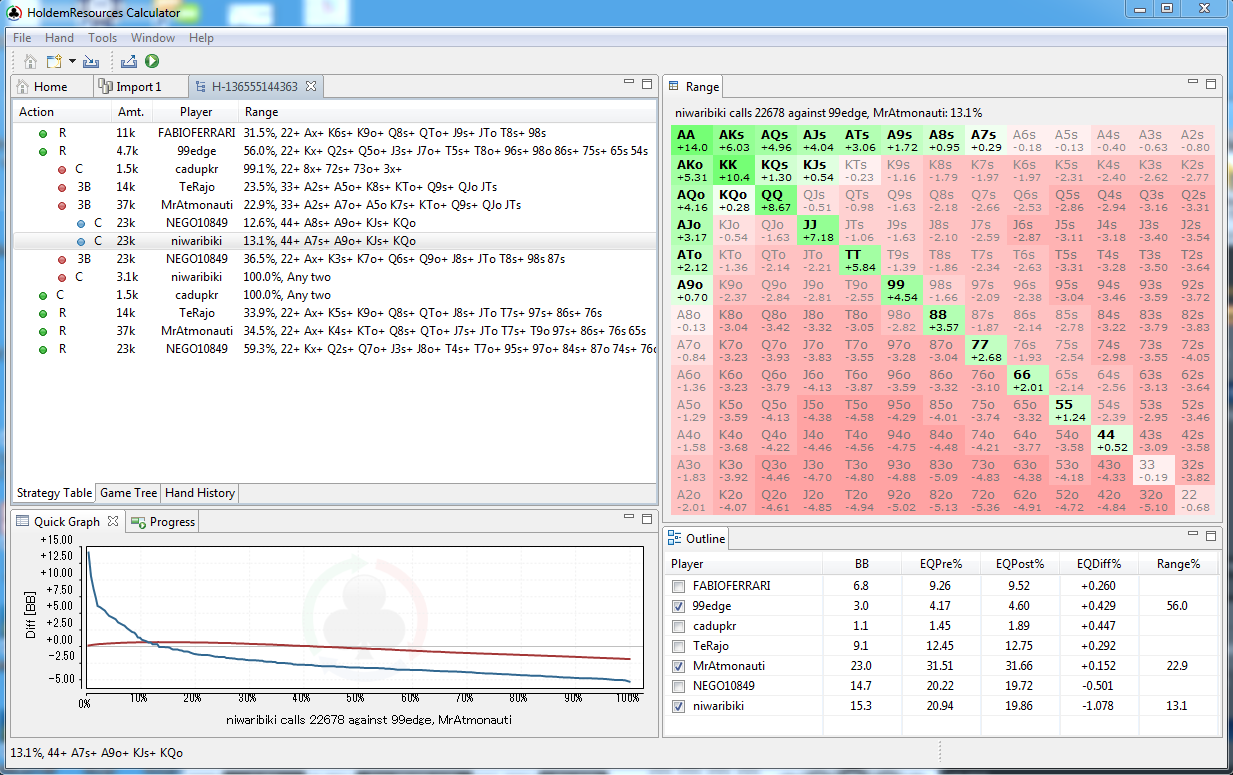Uncheck the niwaribiki player checkbox
Image resolution: width=1233 pixels, height=775 pixels.
pos(680,706)
